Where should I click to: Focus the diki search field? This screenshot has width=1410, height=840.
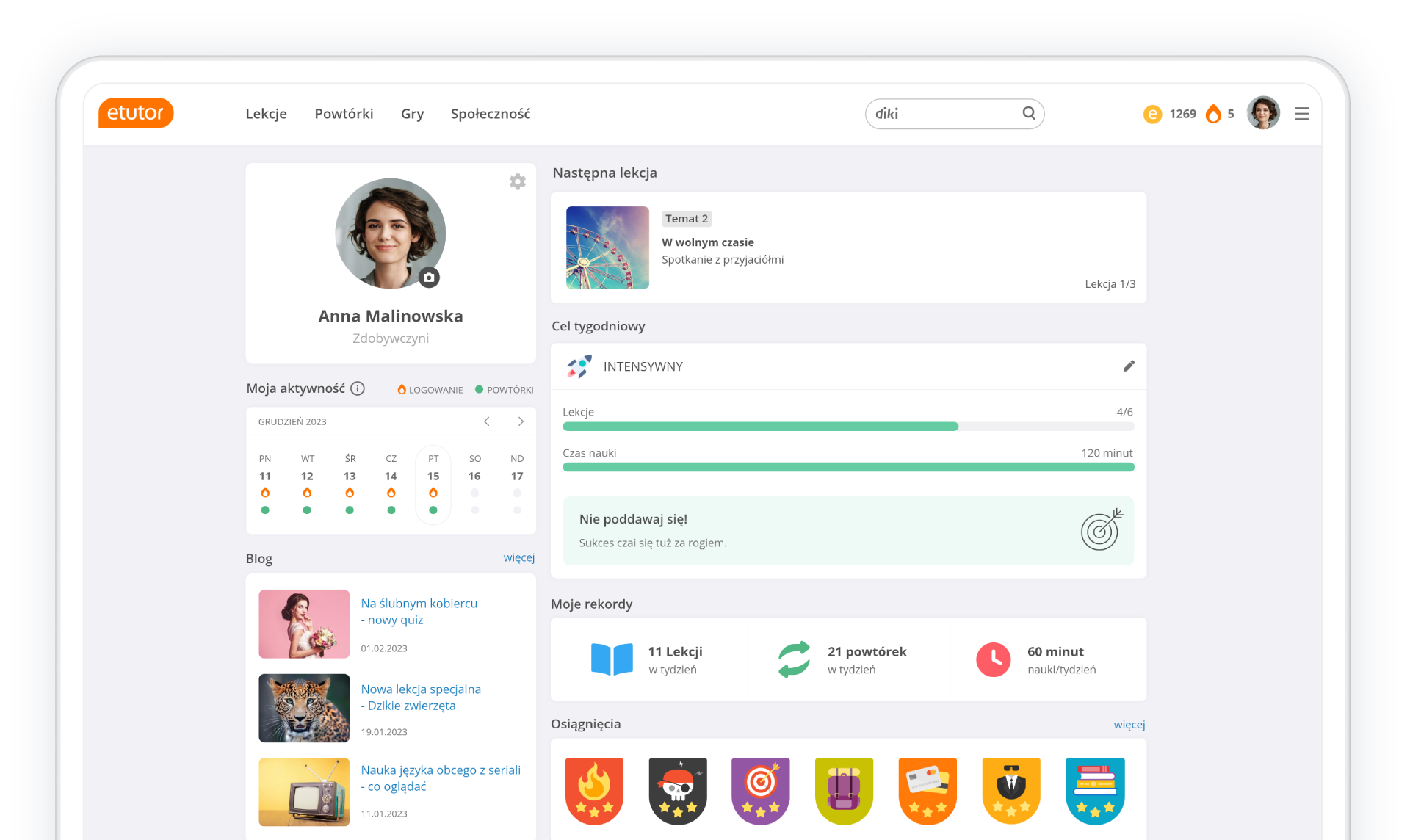(x=954, y=114)
